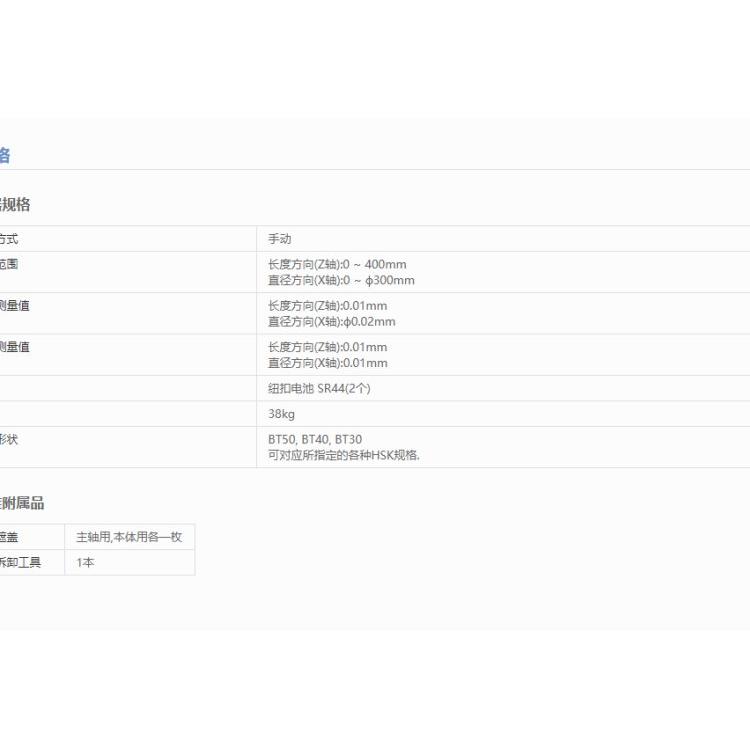
Task: Click the '手动' value cell
Action: [x=503, y=239]
